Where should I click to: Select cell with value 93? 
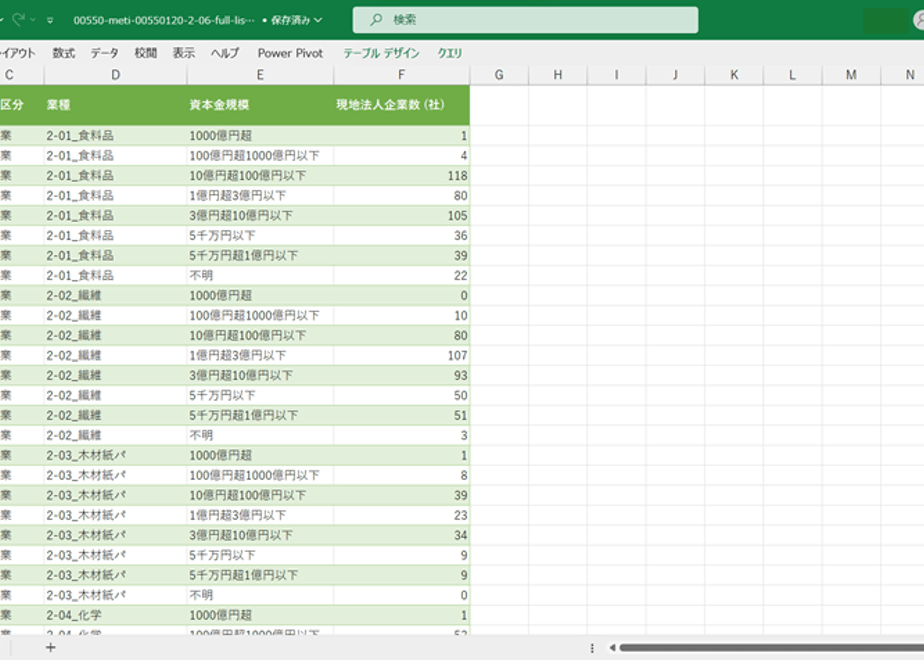click(x=401, y=375)
